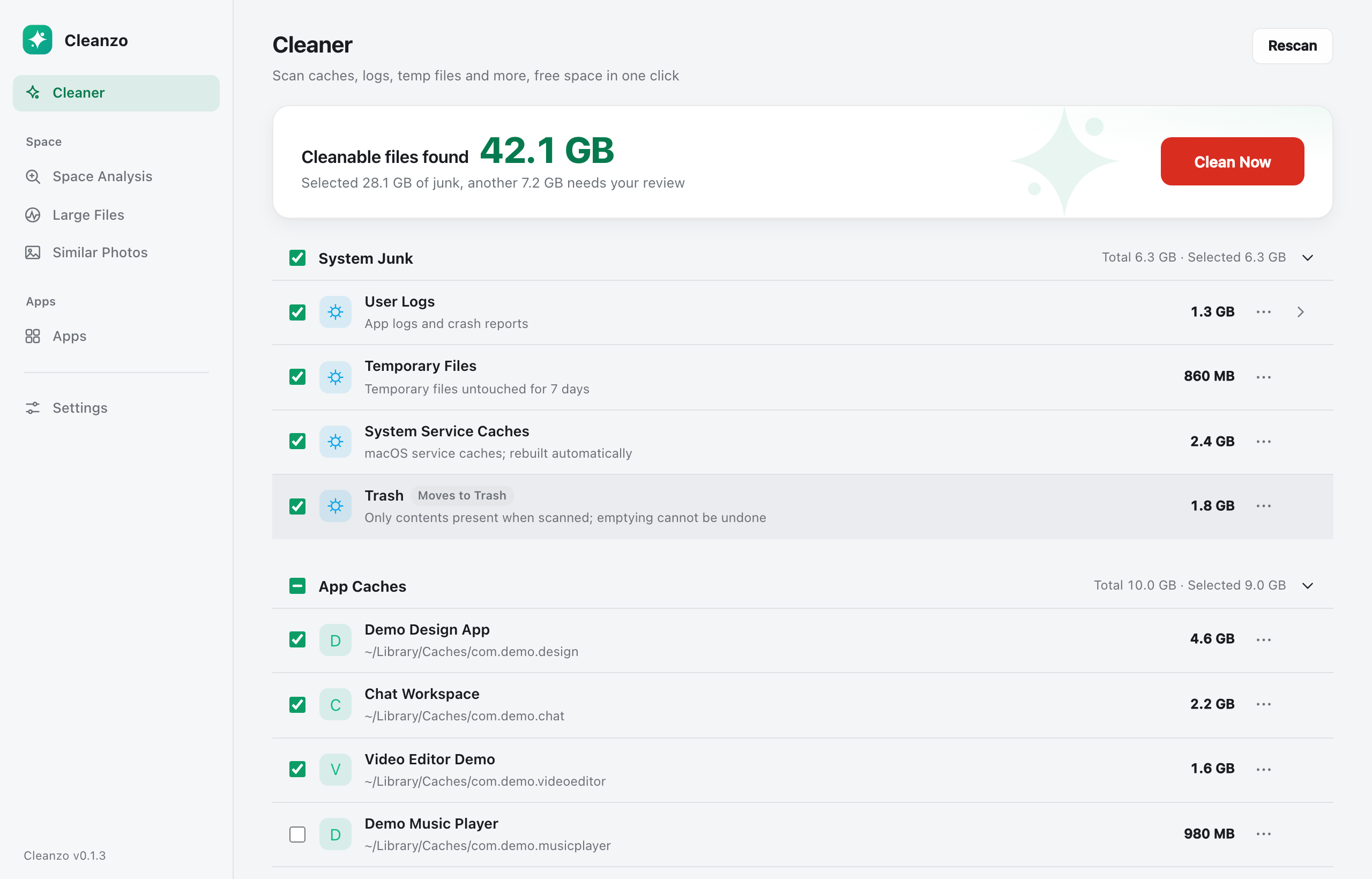The image size is (1372, 879).
Task: Open more options for Chat Workspace
Action: coord(1264,704)
